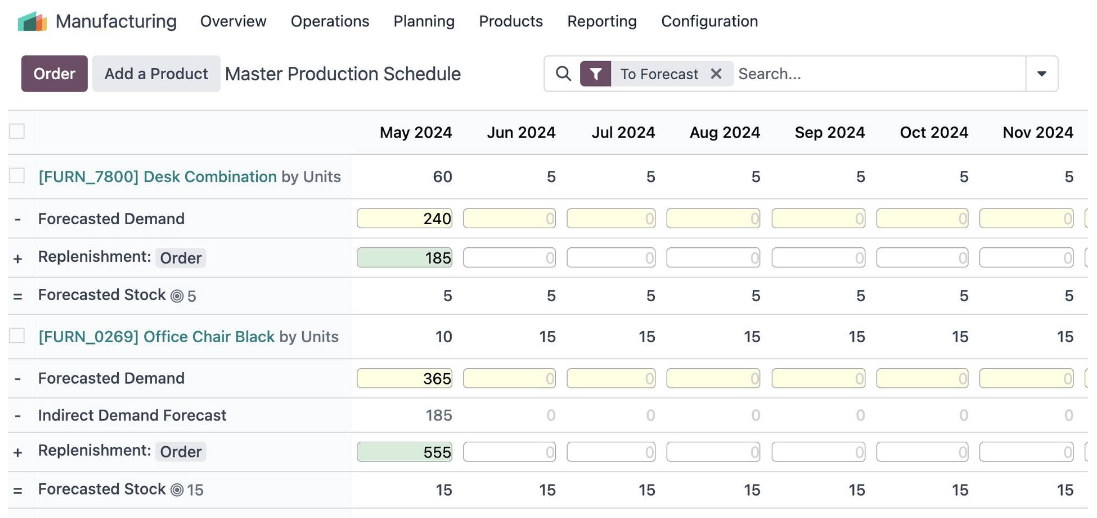Focus the Search text field
This screenshot has height=518, width=1097.
pos(877,74)
